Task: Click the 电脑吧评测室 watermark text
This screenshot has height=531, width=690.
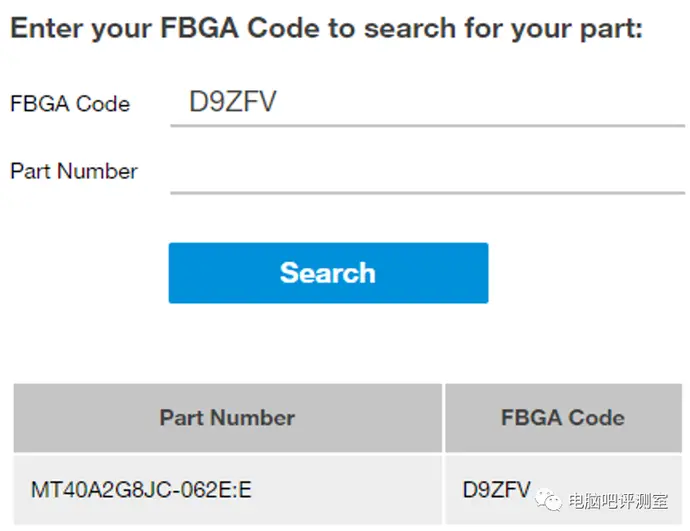Action: click(618, 501)
